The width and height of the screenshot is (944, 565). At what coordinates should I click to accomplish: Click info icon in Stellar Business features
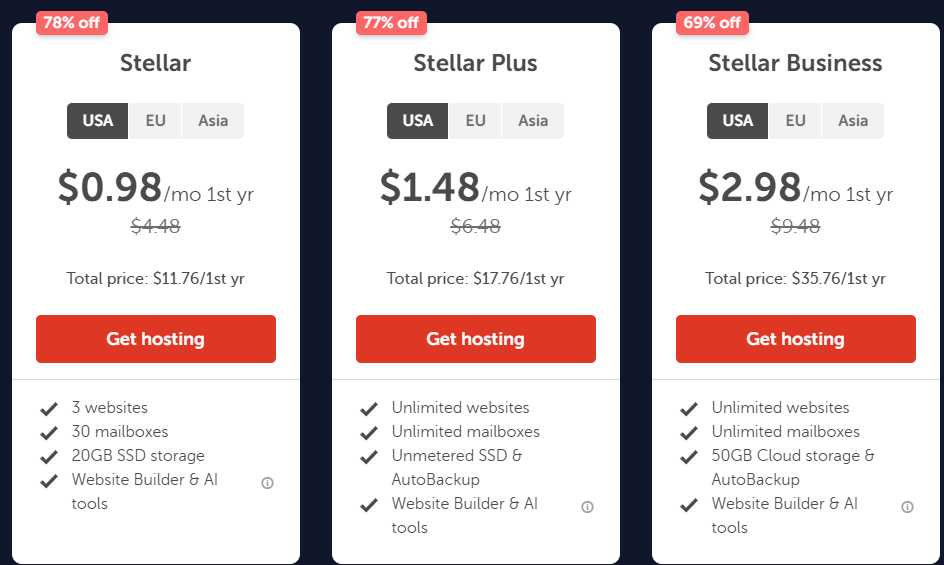click(x=907, y=507)
